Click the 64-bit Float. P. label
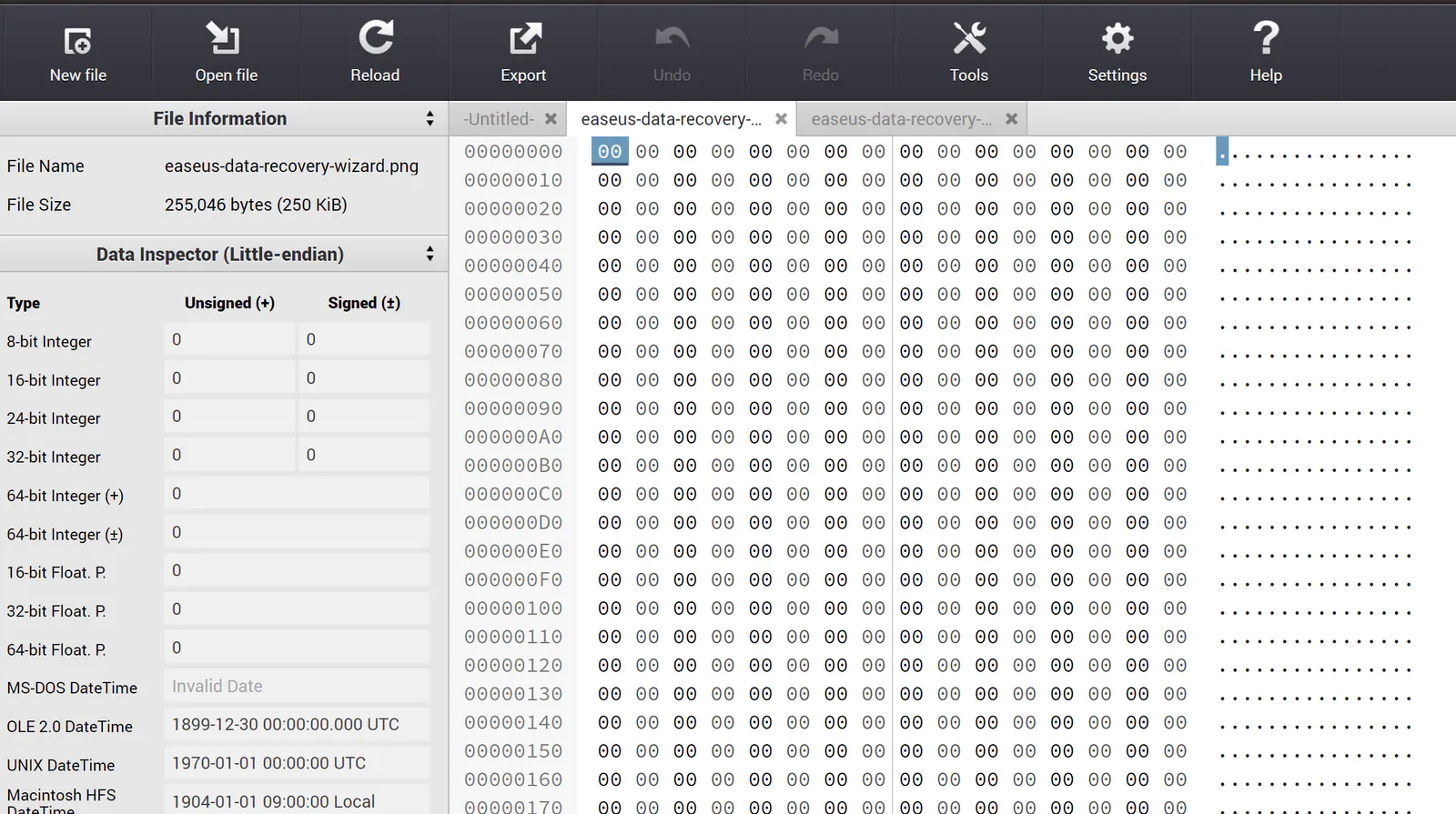 tap(56, 649)
